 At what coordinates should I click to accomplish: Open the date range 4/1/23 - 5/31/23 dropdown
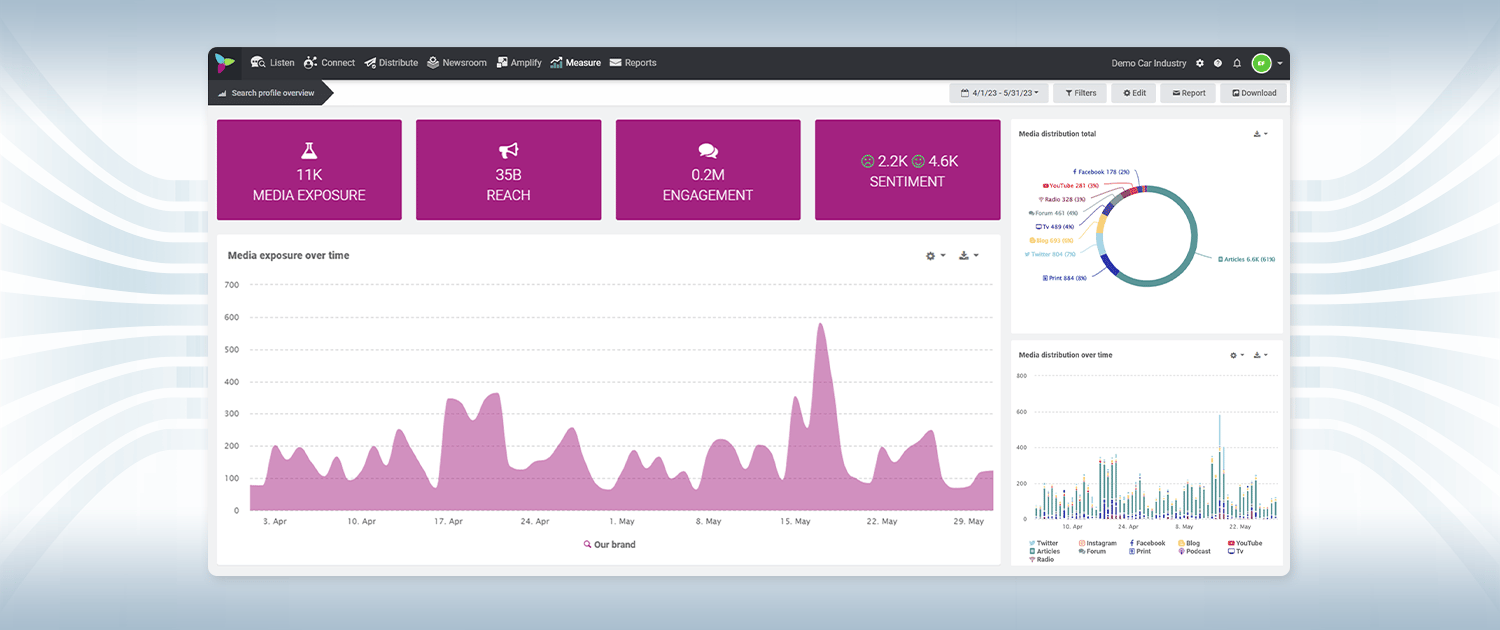(x=999, y=93)
